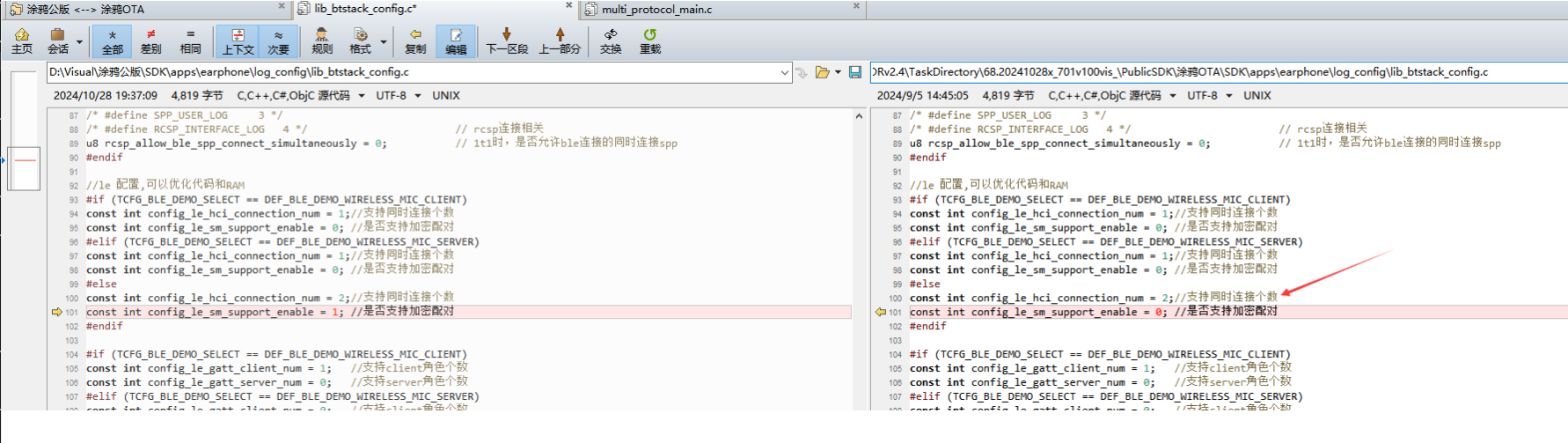Go to the 主页 home view

pyautogui.click(x=22, y=41)
